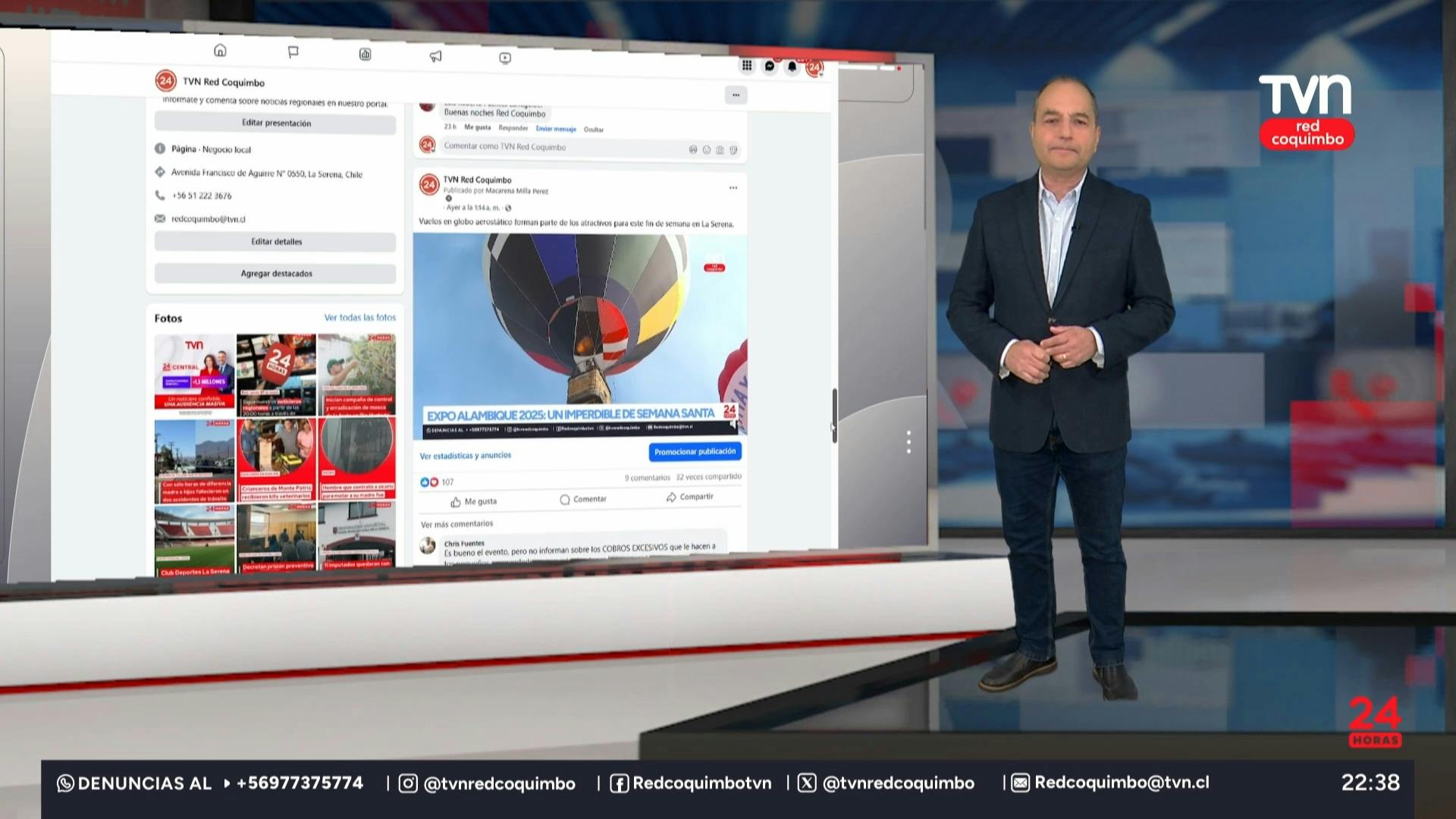This screenshot has width=1456, height=819.
Task: Click the red love reaction icon
Action: pos(434,482)
